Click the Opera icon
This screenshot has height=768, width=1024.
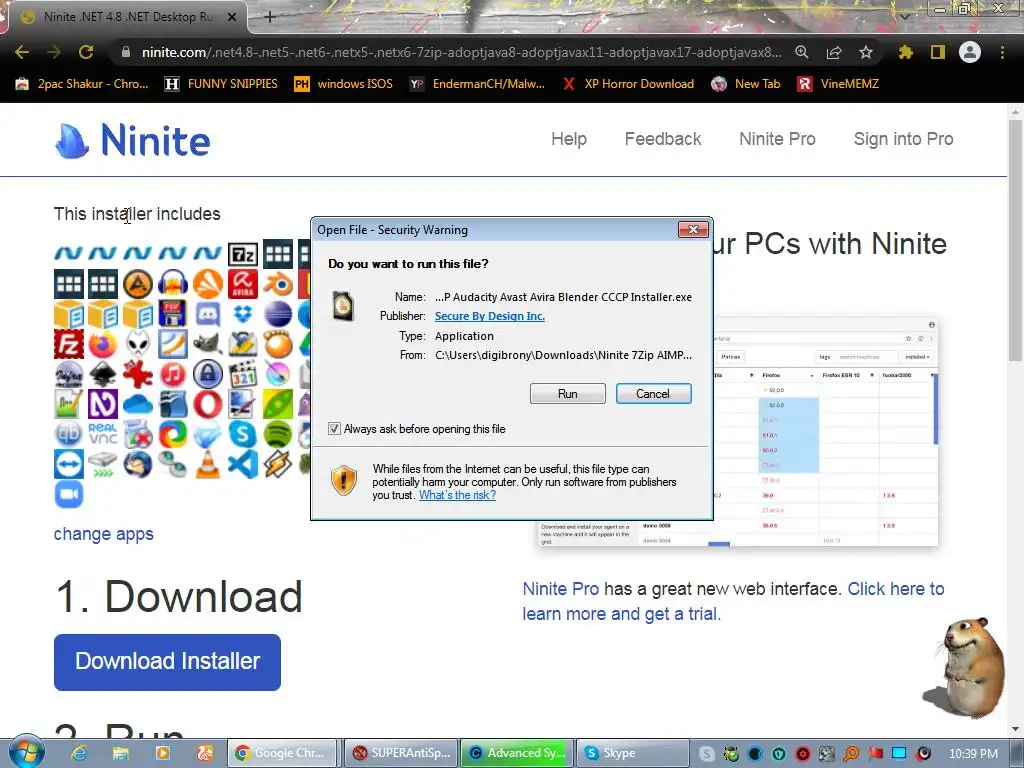point(208,404)
